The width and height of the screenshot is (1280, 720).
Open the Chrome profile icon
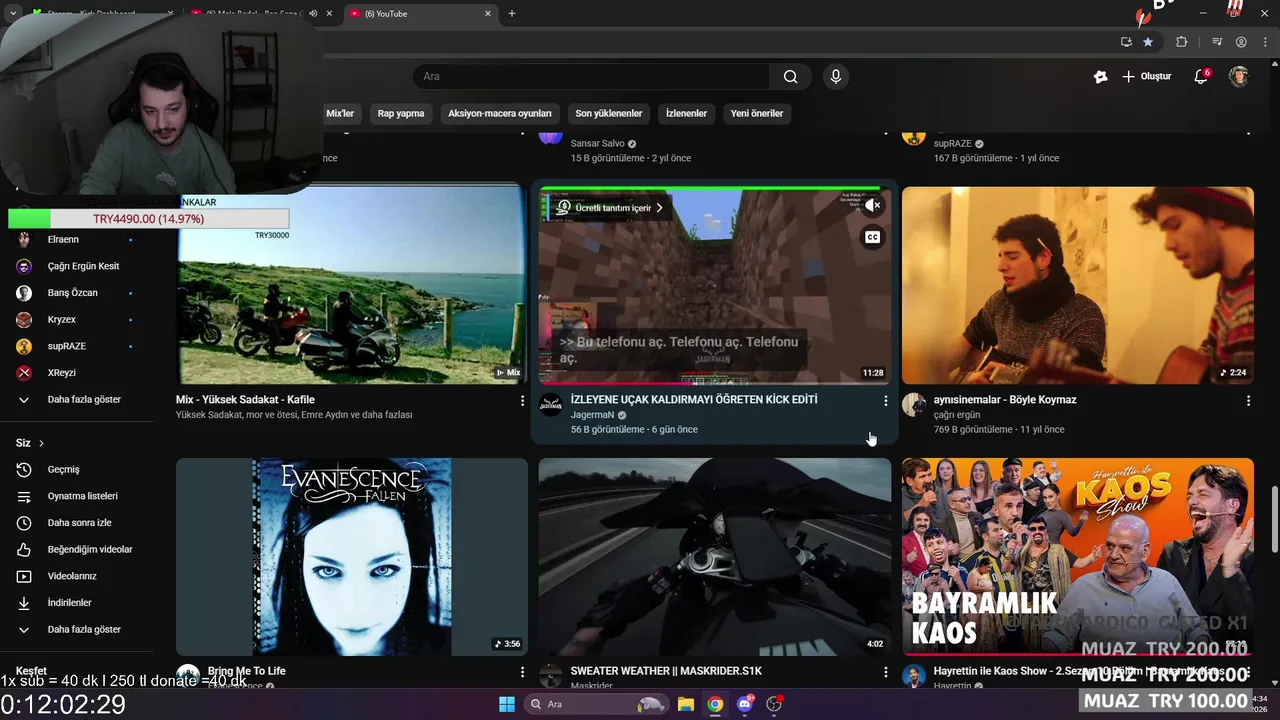(1241, 42)
